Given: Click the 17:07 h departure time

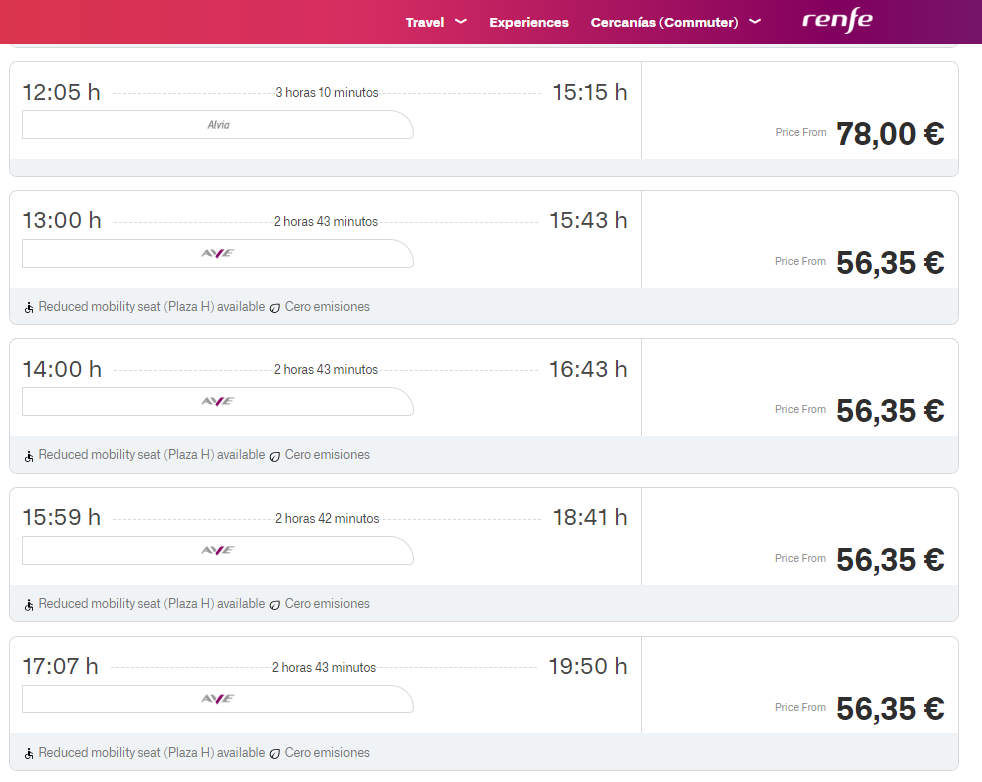Looking at the screenshot, I should coord(61,666).
